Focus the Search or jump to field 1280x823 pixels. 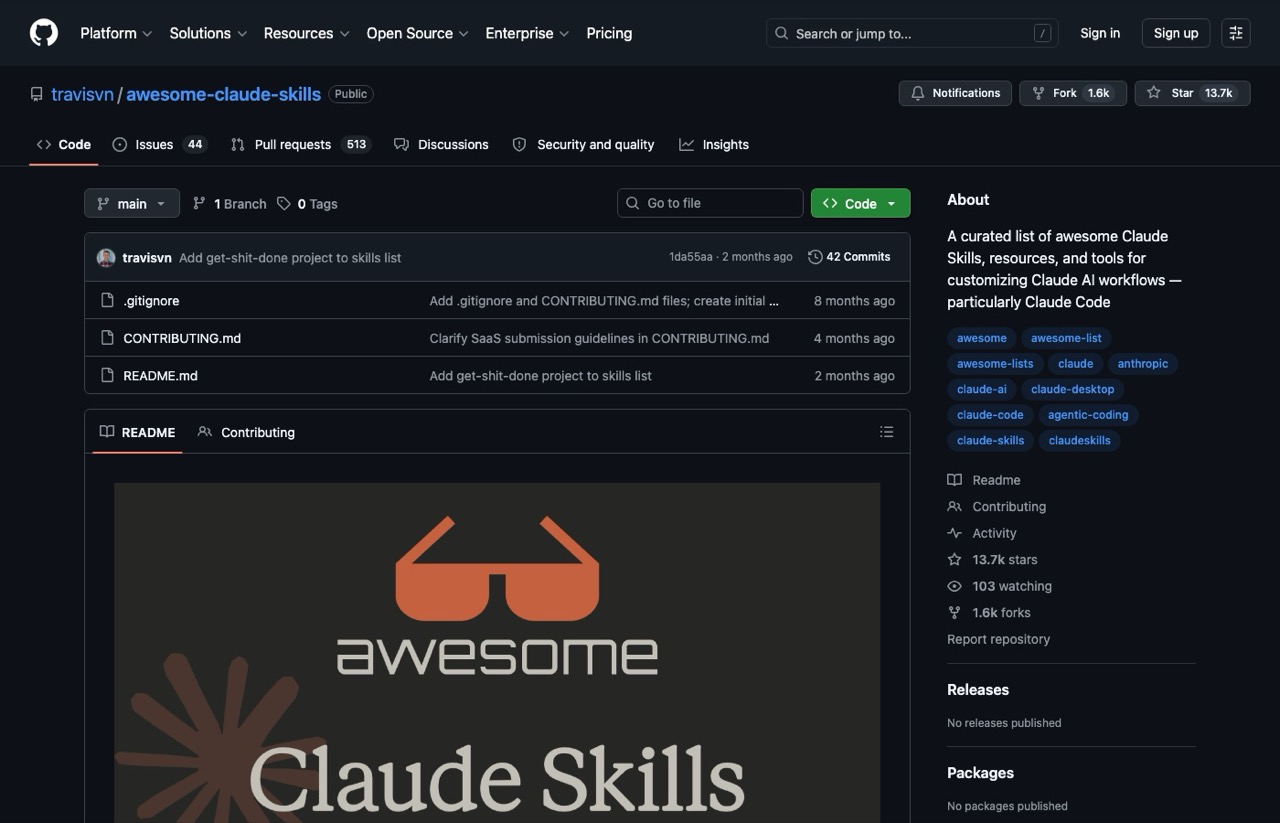pos(912,33)
